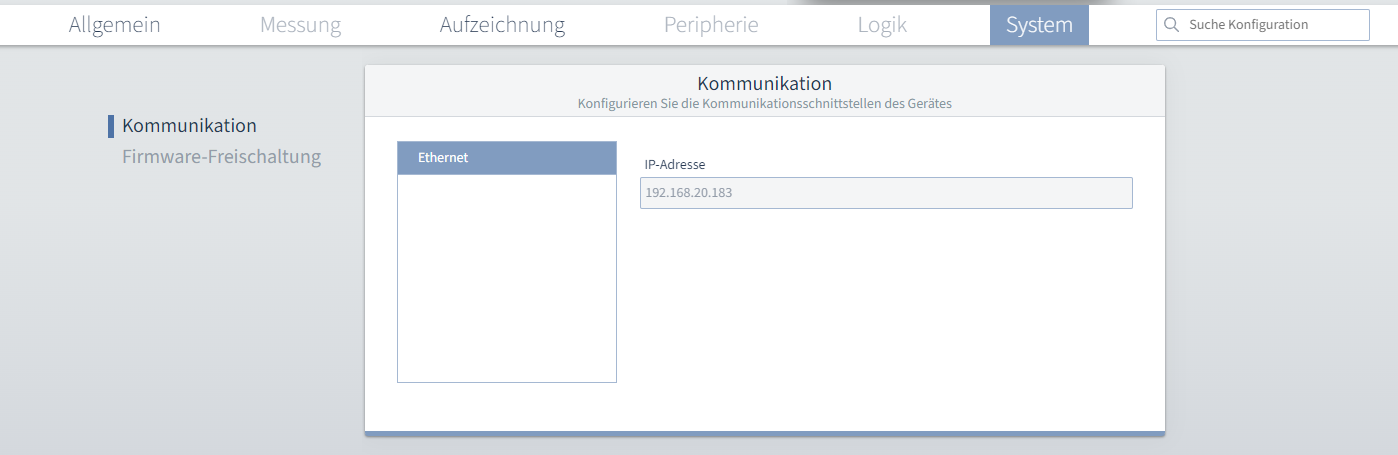The height and width of the screenshot is (455, 1398).
Task: Click the grey background below Firmware-Freischaltung
Action: pos(220,300)
